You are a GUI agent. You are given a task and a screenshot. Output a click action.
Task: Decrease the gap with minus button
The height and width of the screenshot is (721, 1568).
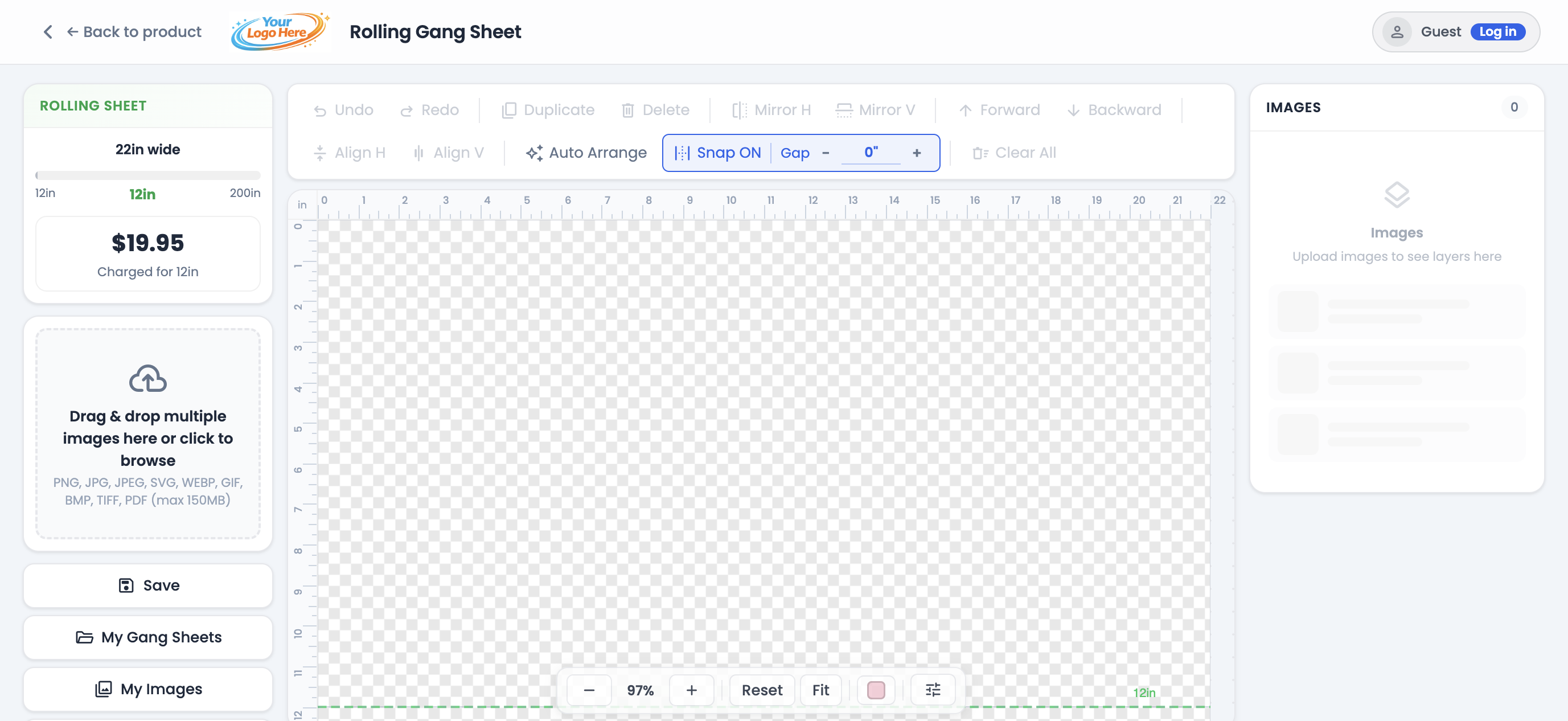826,153
